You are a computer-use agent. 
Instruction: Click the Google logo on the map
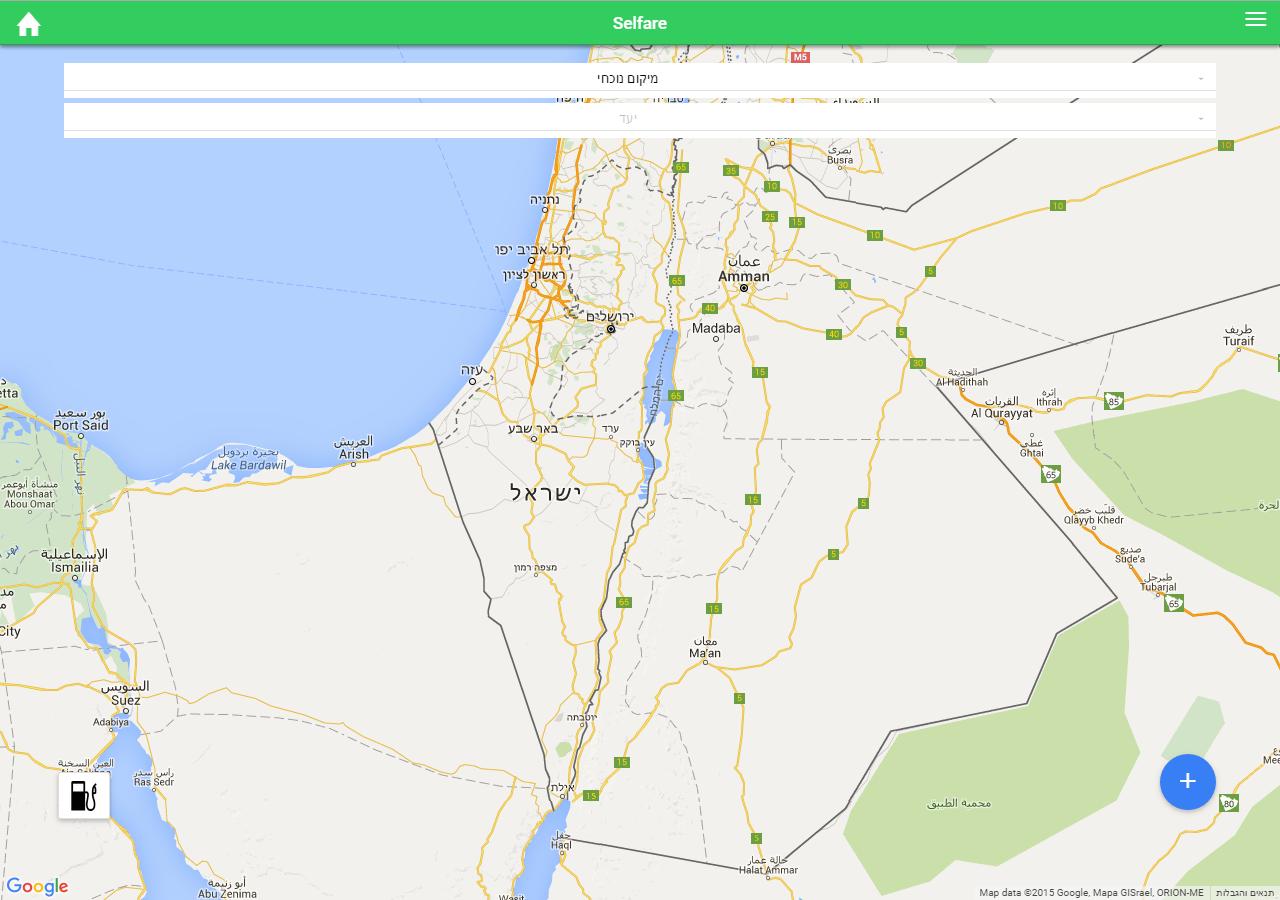pyautogui.click(x=37, y=887)
